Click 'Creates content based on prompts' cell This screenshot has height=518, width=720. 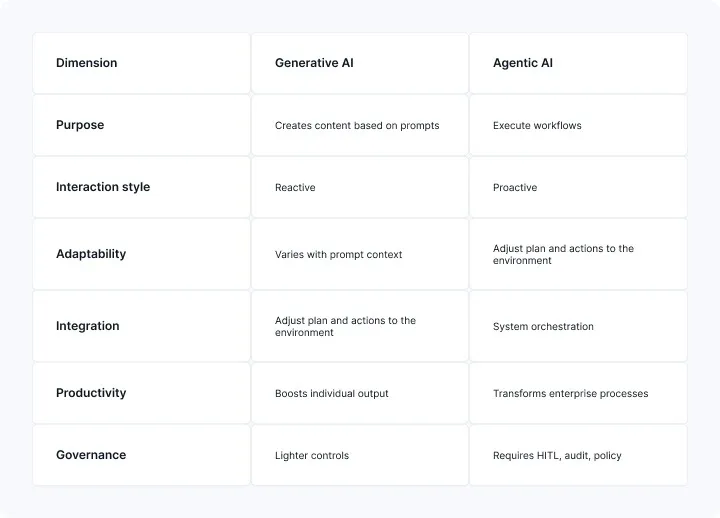(360, 125)
